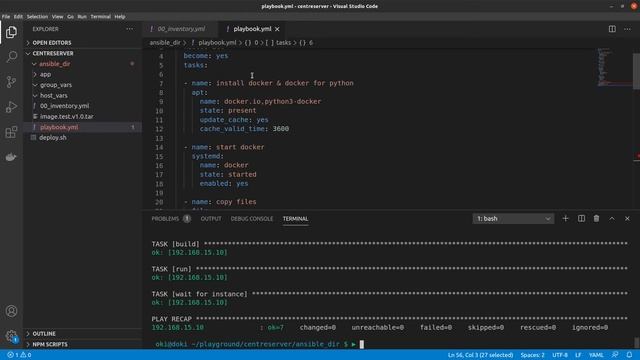Open the Search view in activity bar
Viewport: 640px width, 360px height.
11,57
